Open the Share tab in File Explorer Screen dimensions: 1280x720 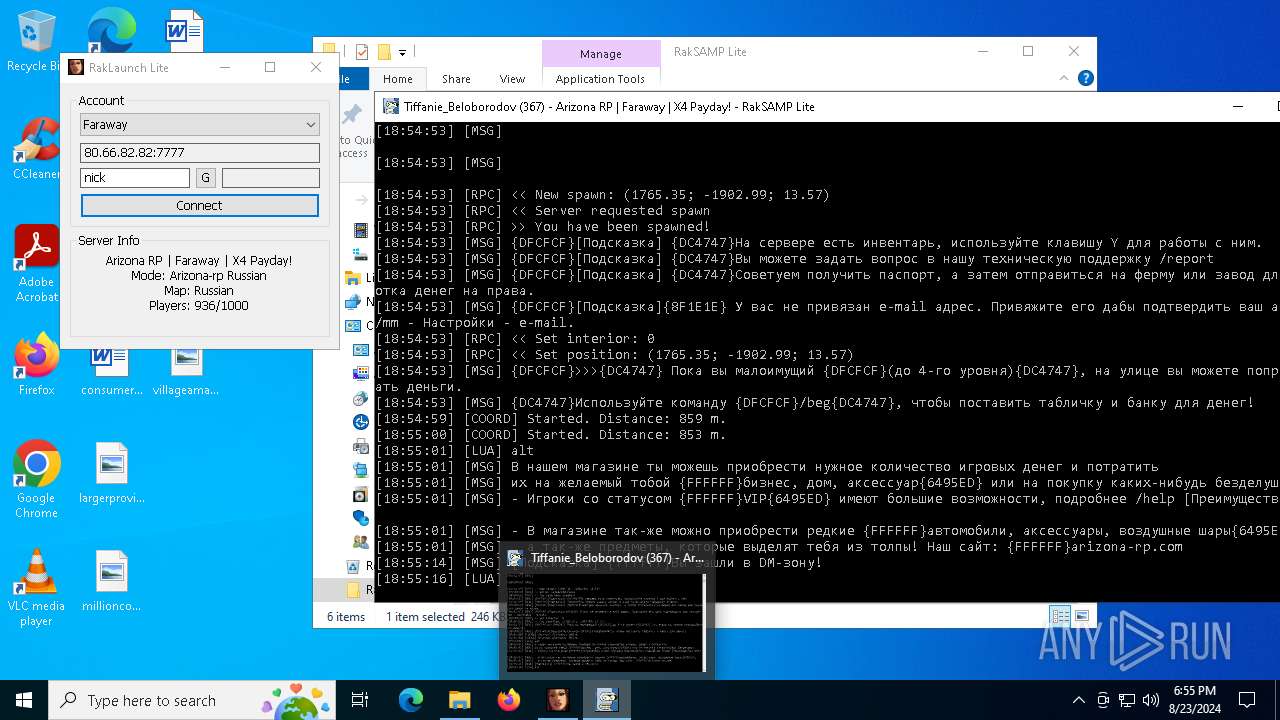pyautogui.click(x=456, y=79)
